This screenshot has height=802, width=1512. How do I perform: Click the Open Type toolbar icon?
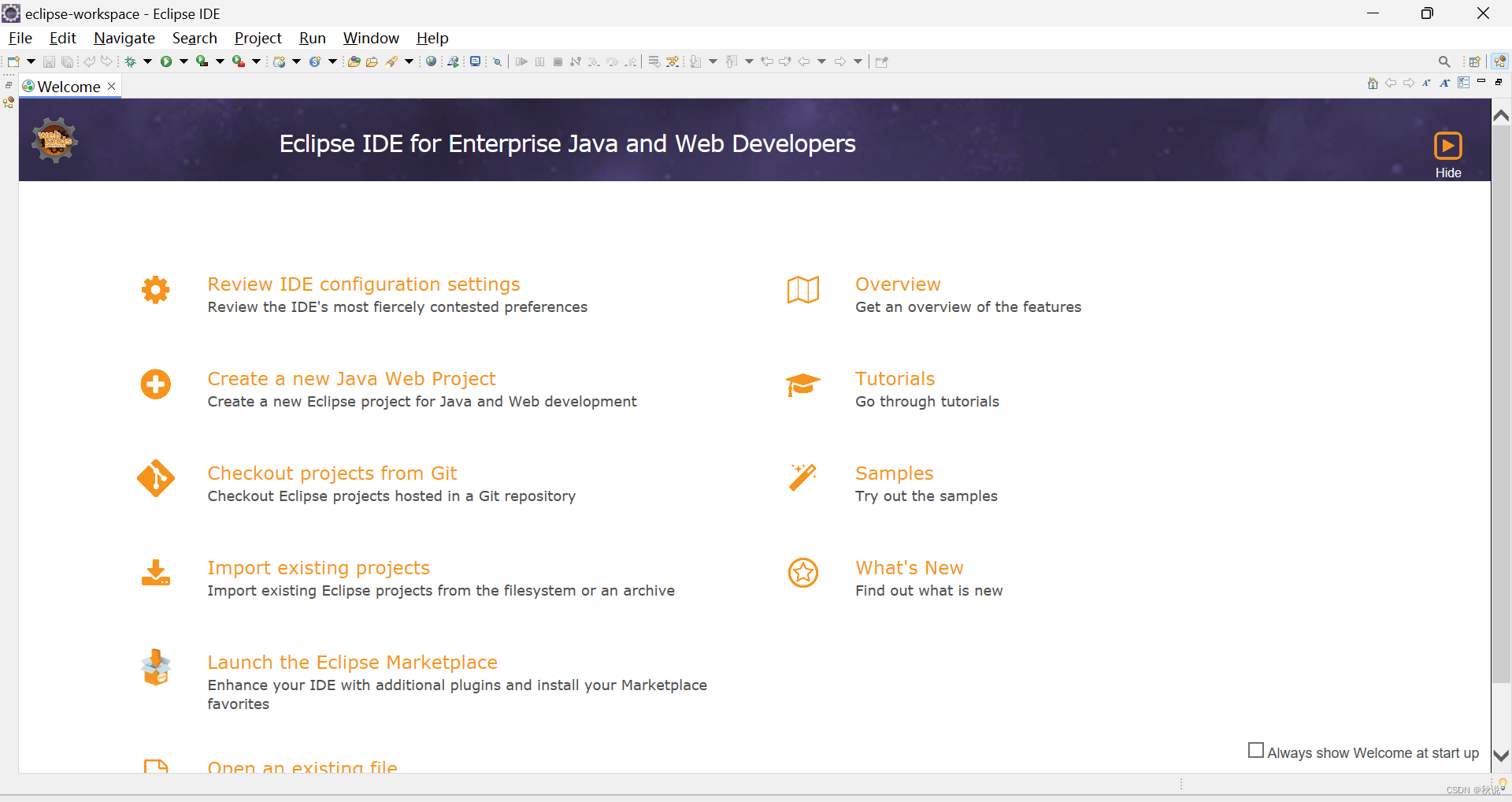(x=354, y=61)
